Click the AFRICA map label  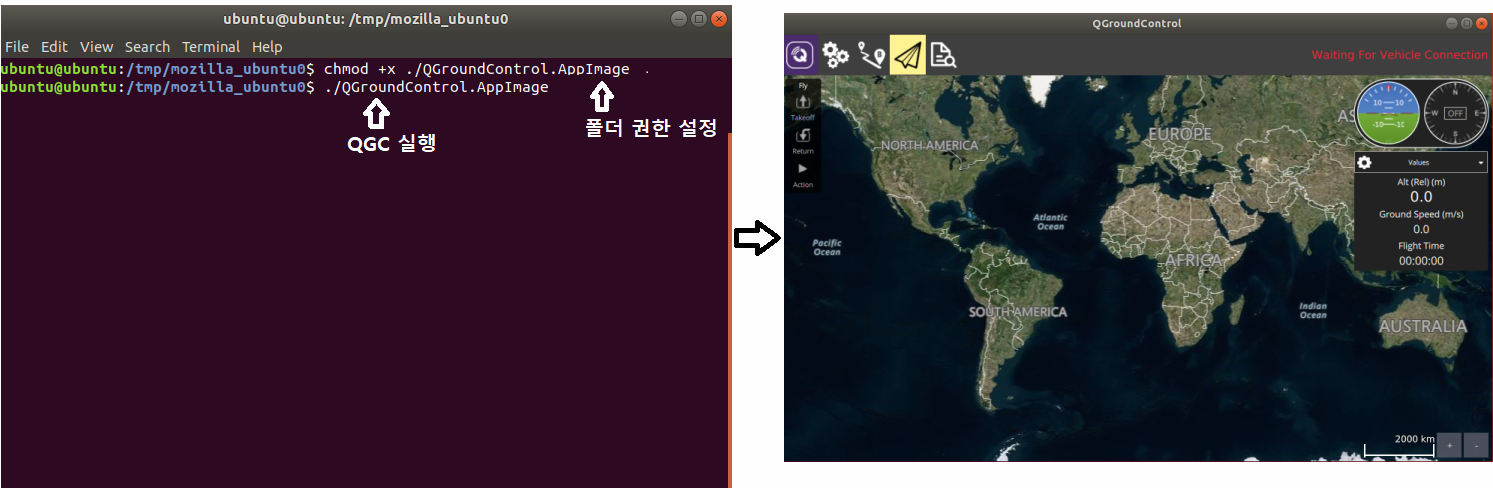pos(1193,260)
